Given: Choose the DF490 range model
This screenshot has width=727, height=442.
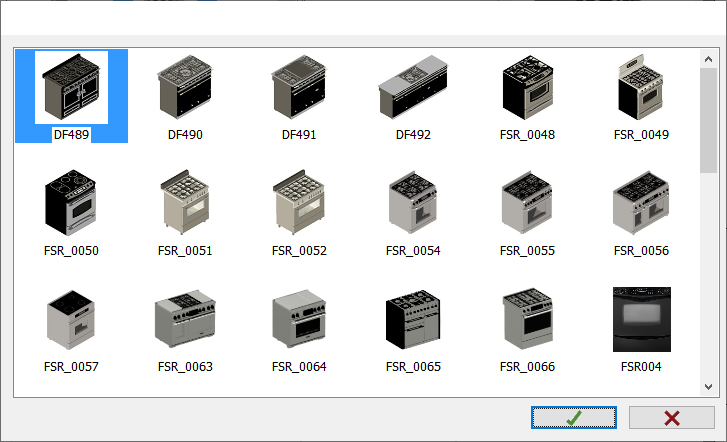Looking at the screenshot, I should [x=185, y=88].
